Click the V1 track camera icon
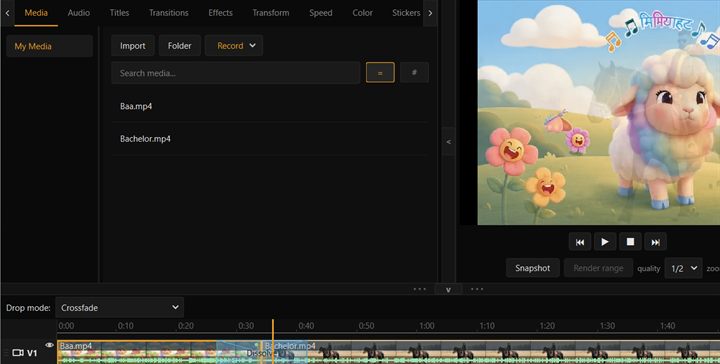 17,353
